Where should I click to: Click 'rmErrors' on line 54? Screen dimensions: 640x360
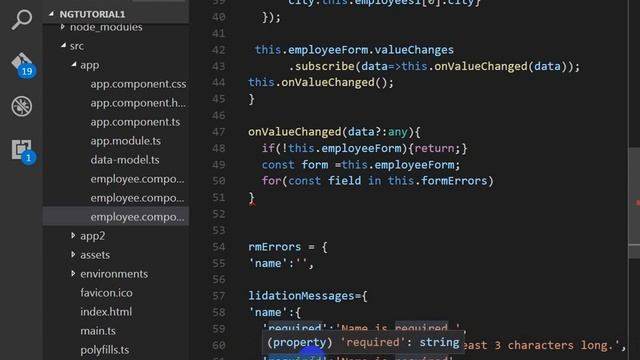(x=274, y=247)
